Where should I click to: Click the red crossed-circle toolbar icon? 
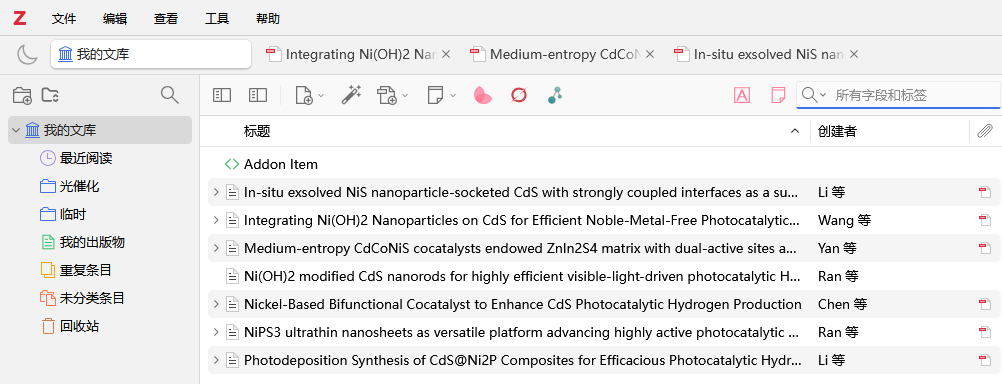point(518,95)
